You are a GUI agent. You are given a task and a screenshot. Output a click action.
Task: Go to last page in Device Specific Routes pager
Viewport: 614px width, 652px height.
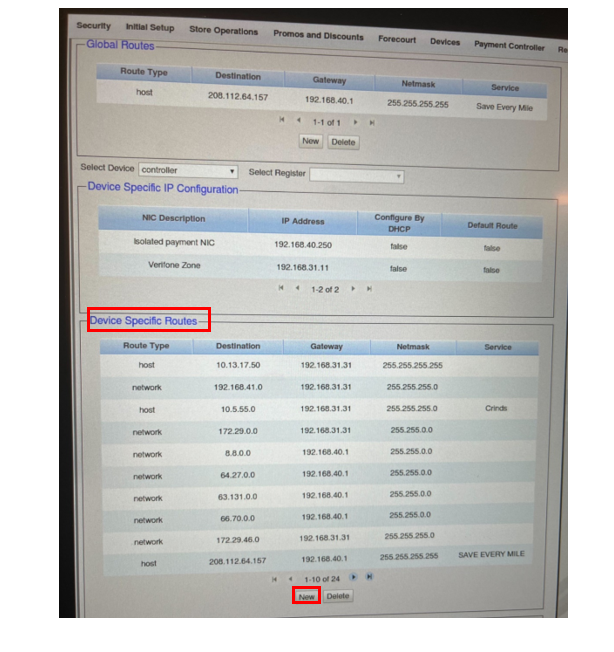pos(369,576)
